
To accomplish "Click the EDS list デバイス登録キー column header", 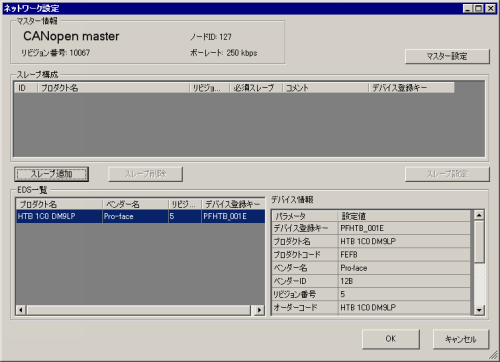I will pos(233,204).
